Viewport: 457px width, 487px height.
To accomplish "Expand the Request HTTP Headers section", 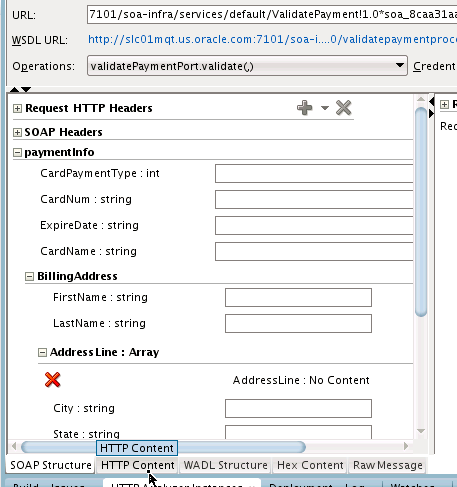I will click(17, 108).
